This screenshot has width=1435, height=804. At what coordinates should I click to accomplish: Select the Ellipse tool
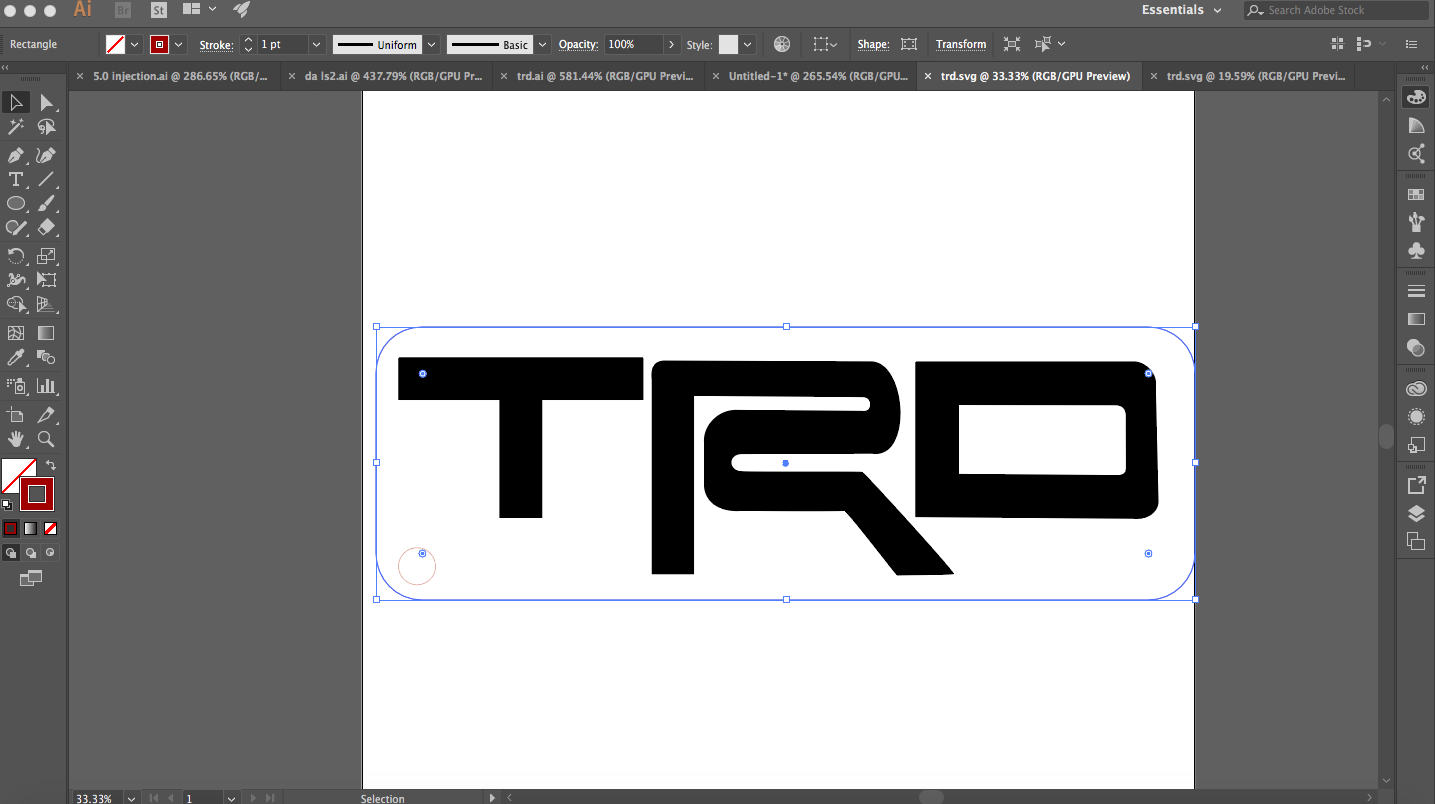16,204
